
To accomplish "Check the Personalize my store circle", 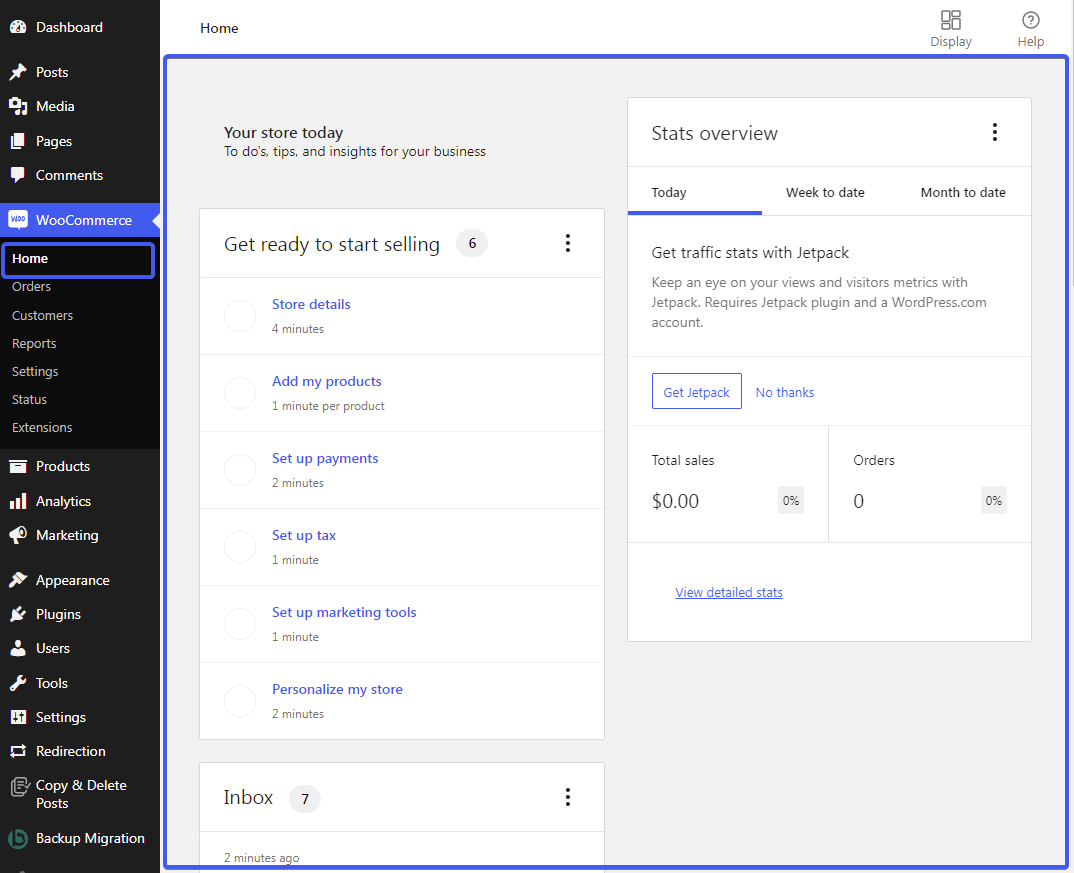I will 240,701.
